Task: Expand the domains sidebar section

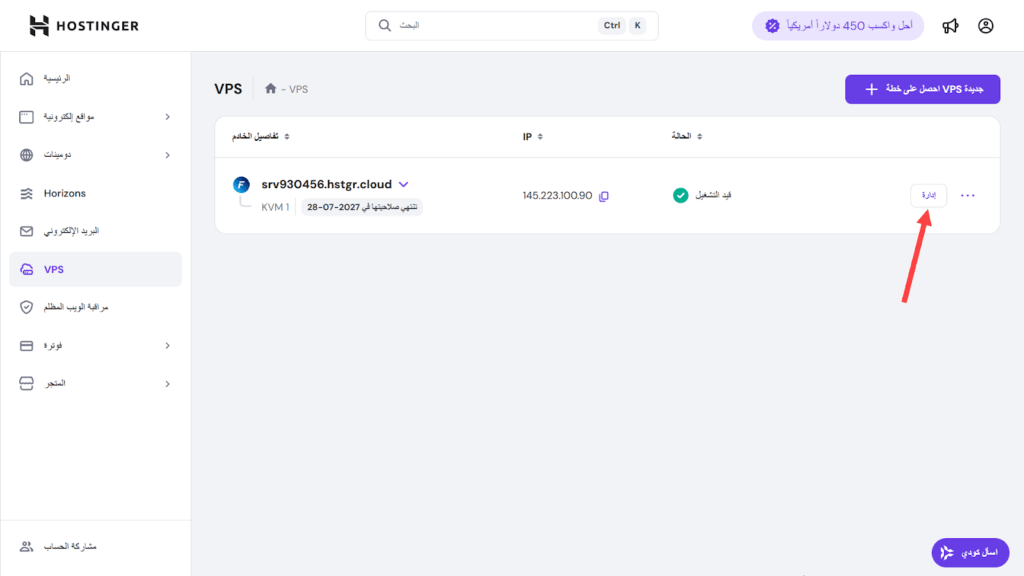Action: click(167, 155)
